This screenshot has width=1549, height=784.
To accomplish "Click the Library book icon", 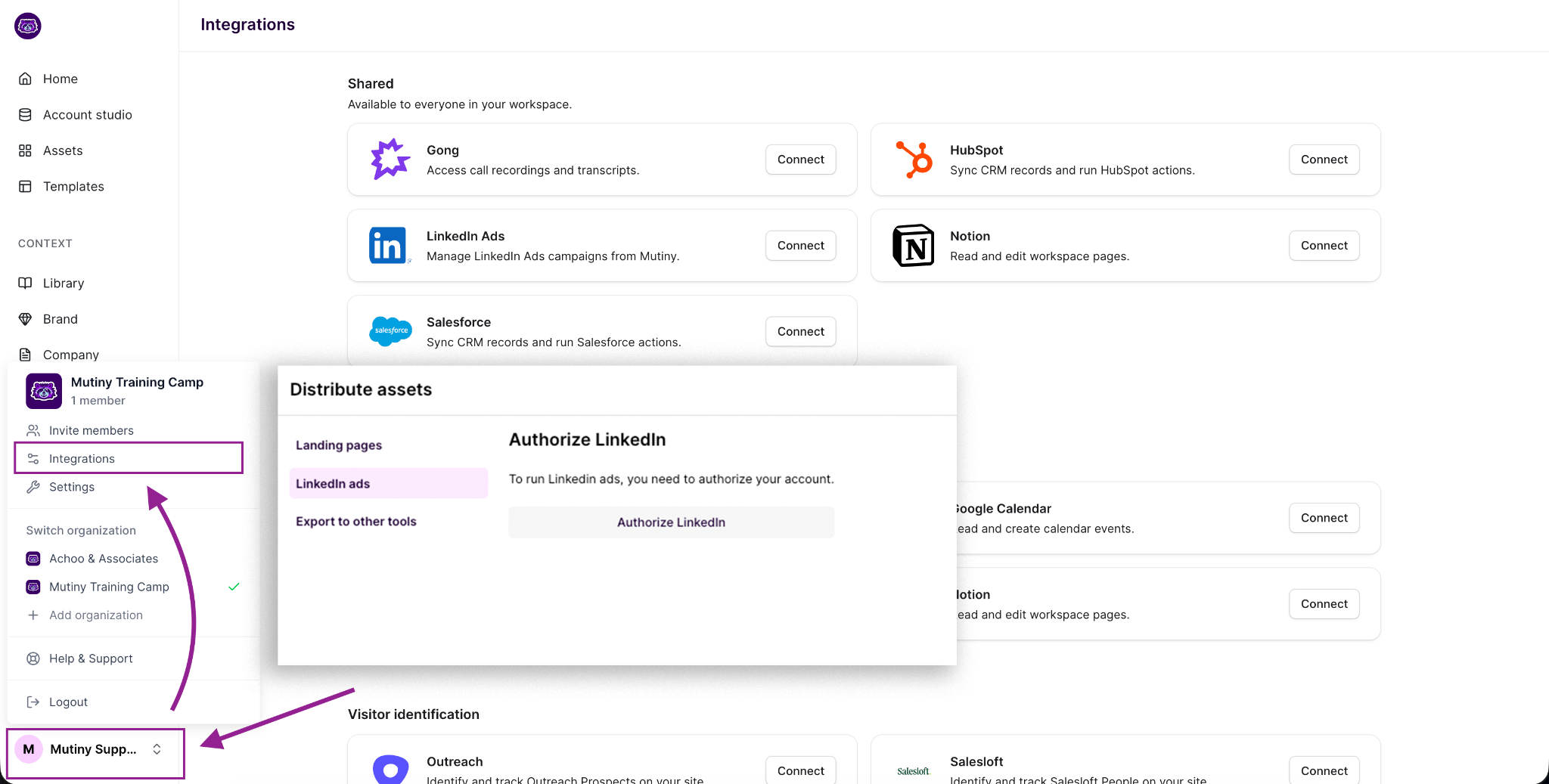I will tap(25, 284).
